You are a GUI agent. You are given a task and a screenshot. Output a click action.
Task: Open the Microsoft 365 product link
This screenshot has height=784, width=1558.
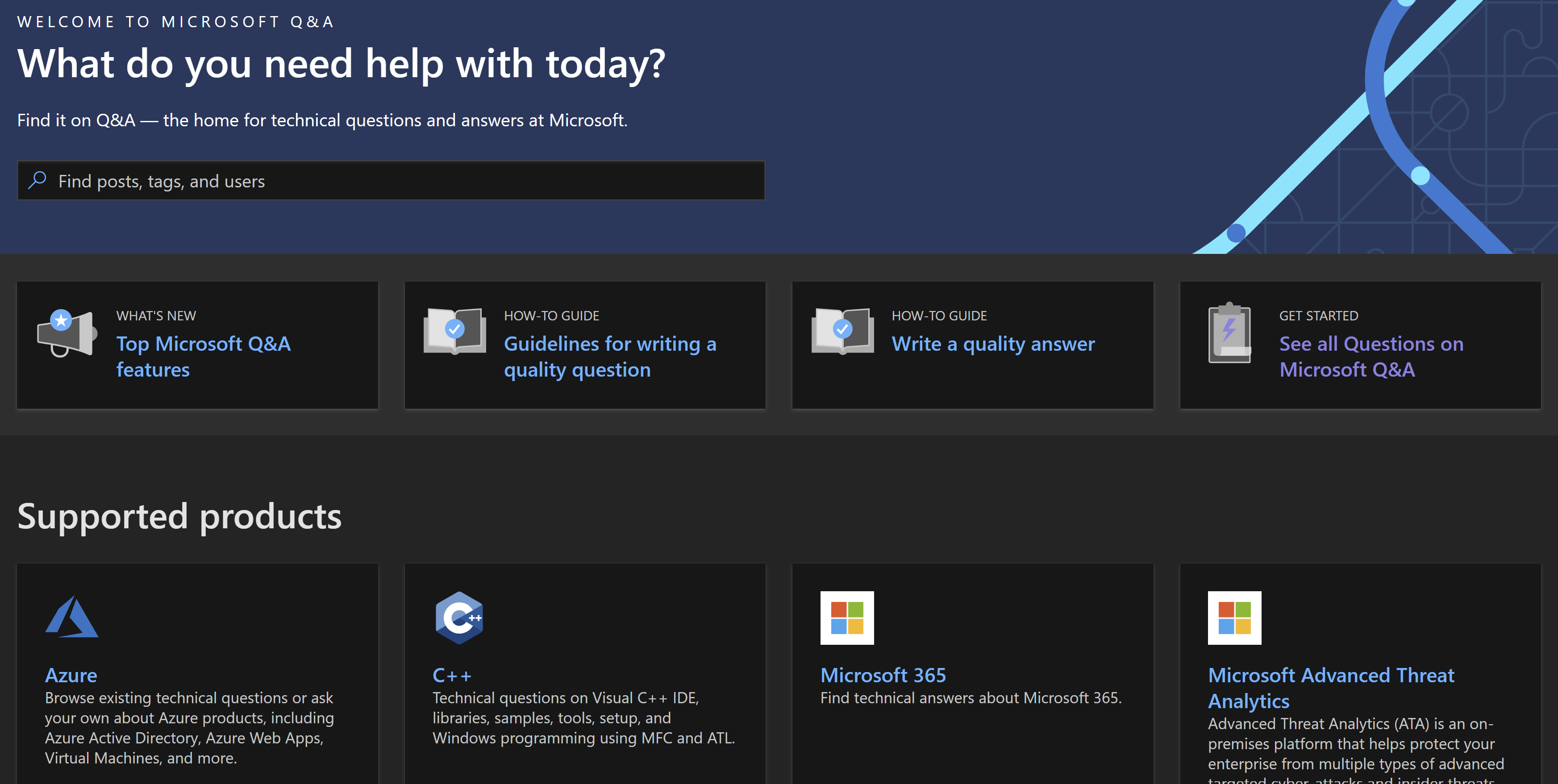coord(883,675)
